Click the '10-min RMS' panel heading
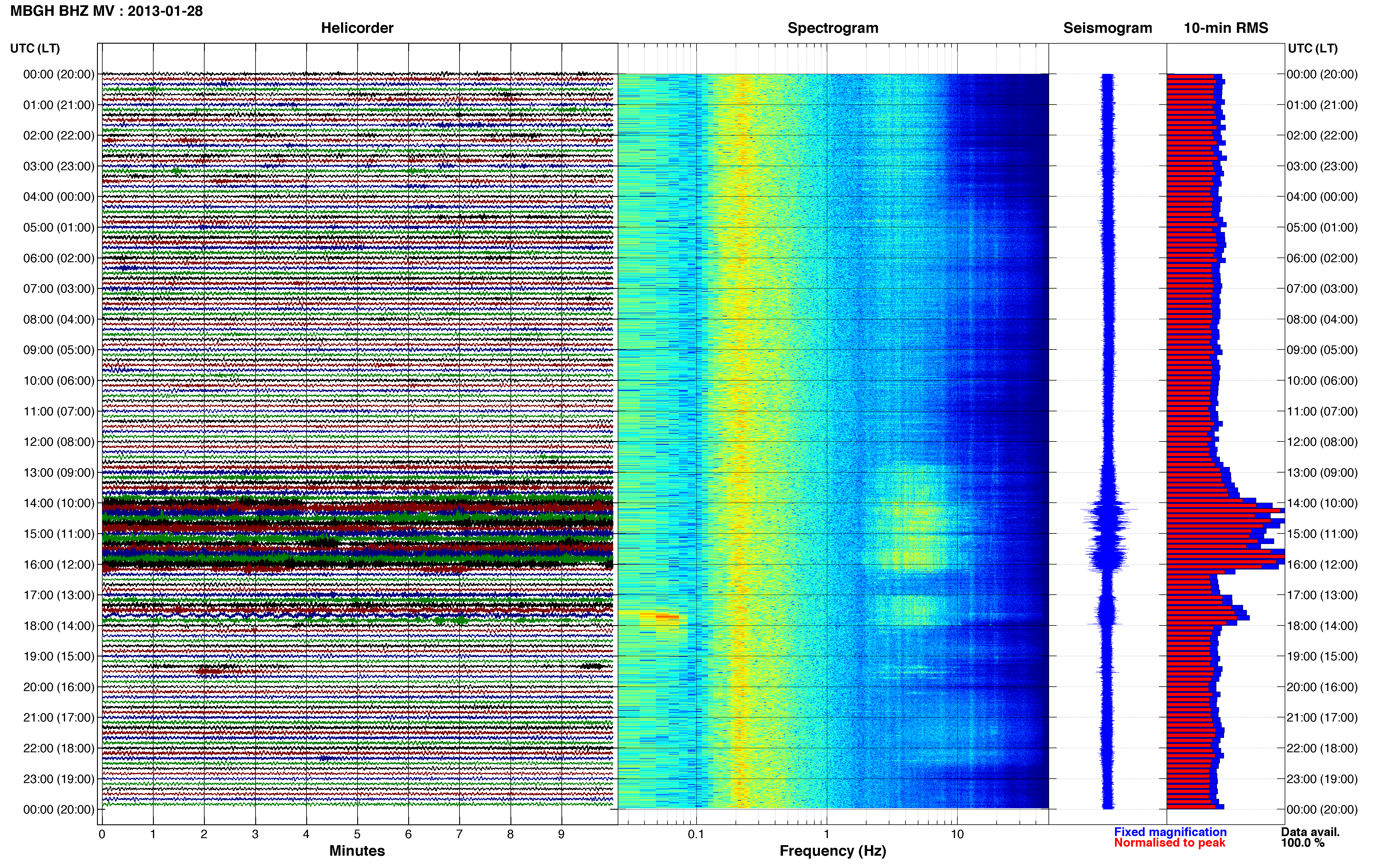Viewport: 1389px width, 868px height. (1226, 28)
